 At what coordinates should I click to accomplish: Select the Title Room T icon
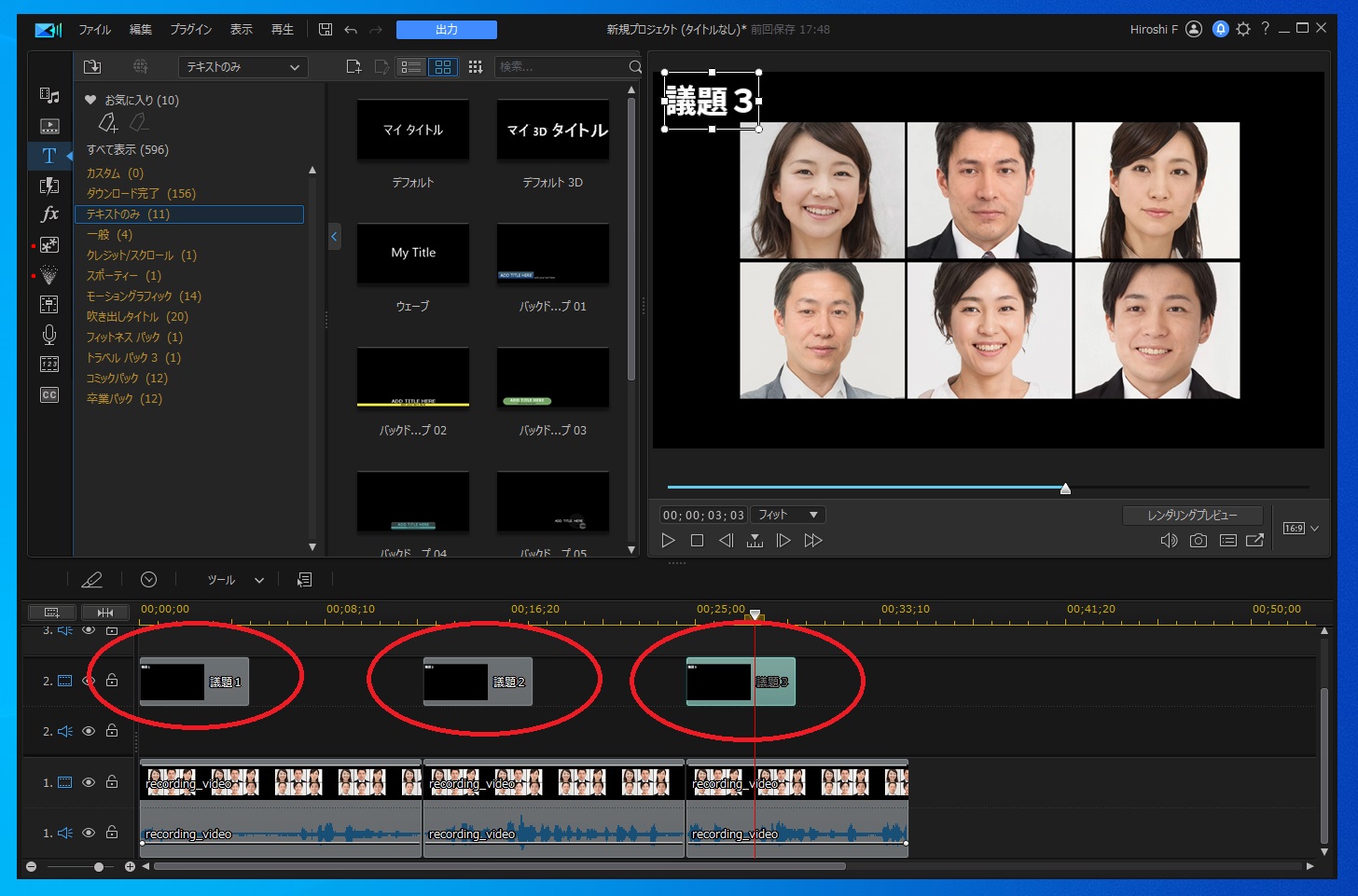pos(49,156)
